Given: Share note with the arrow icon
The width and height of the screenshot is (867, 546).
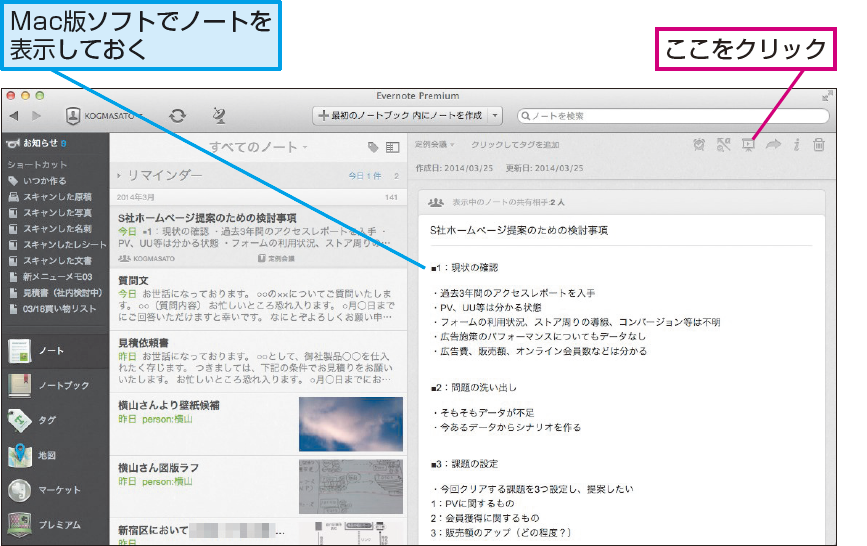Looking at the screenshot, I should (x=773, y=145).
